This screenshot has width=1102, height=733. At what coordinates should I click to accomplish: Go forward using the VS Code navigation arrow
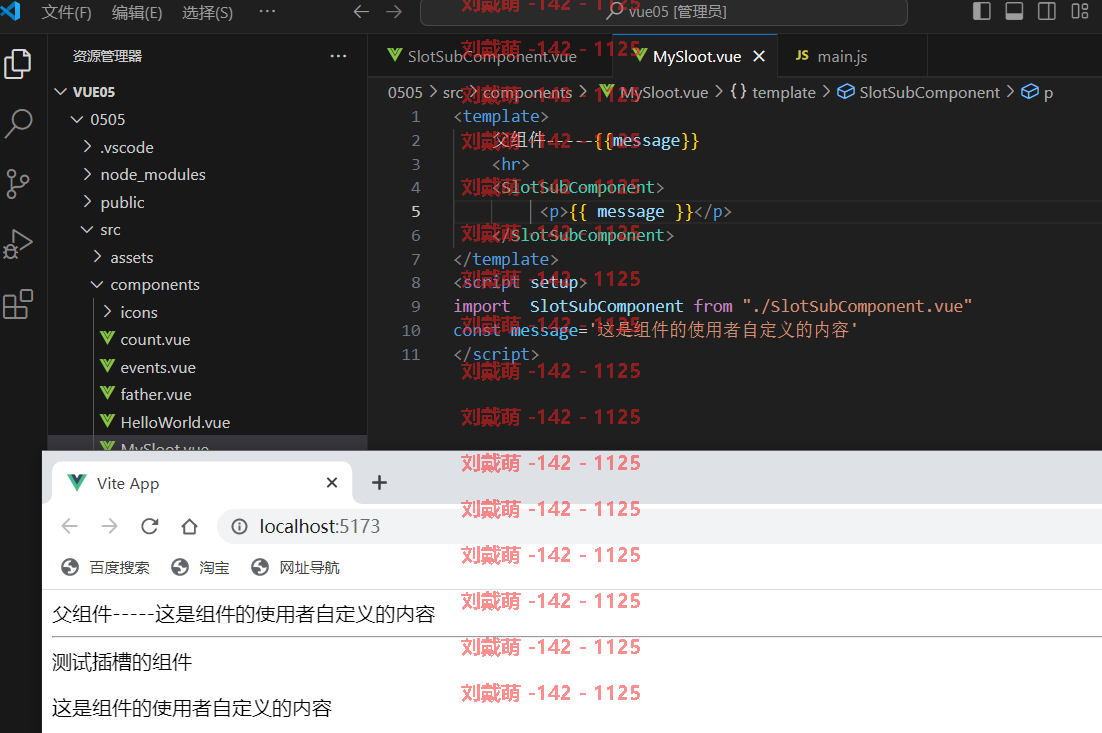[394, 11]
